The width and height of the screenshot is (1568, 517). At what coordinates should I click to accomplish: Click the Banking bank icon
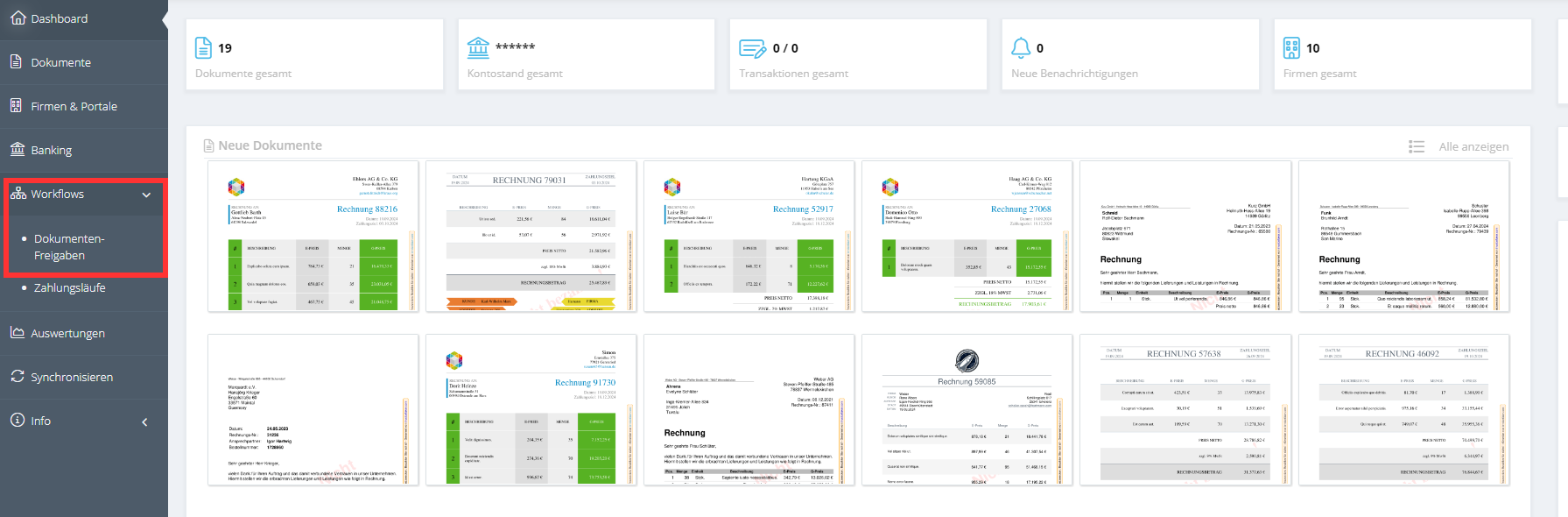pyautogui.click(x=18, y=149)
